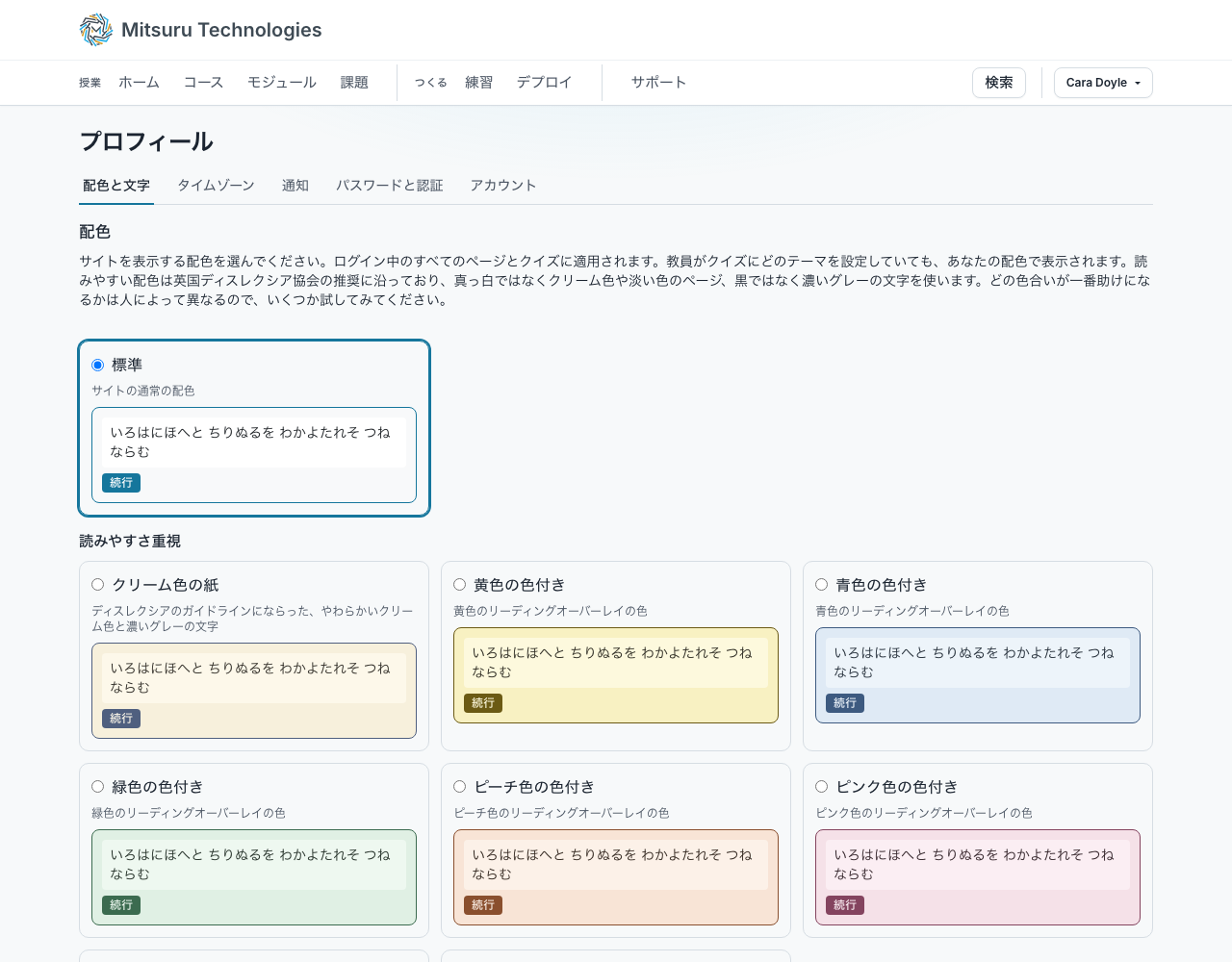Viewport: 1232px width, 962px height.
Task: Select the ピーチ色の色付き radio button
Action: (459, 787)
